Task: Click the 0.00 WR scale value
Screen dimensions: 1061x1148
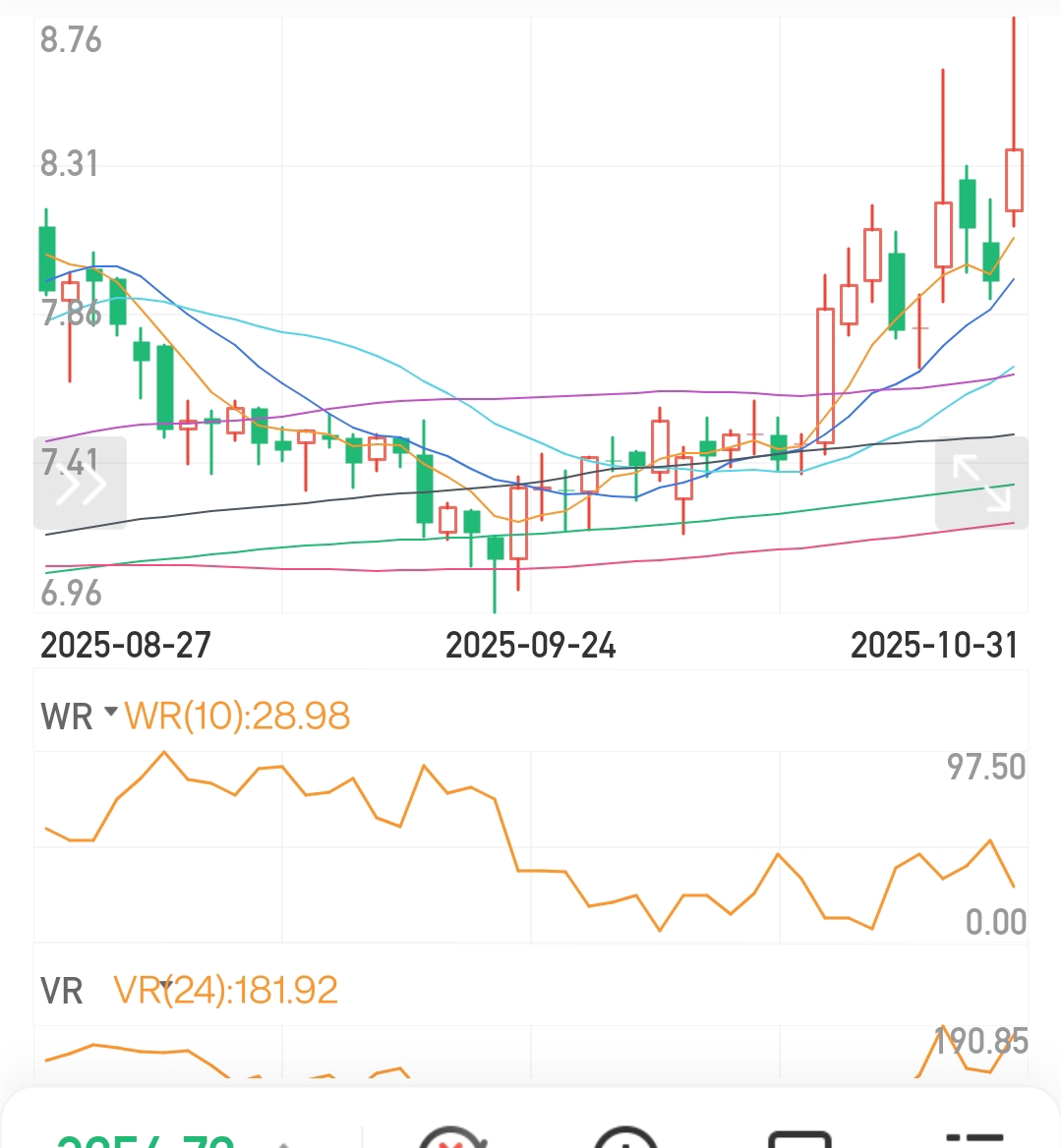Action: 996,922
